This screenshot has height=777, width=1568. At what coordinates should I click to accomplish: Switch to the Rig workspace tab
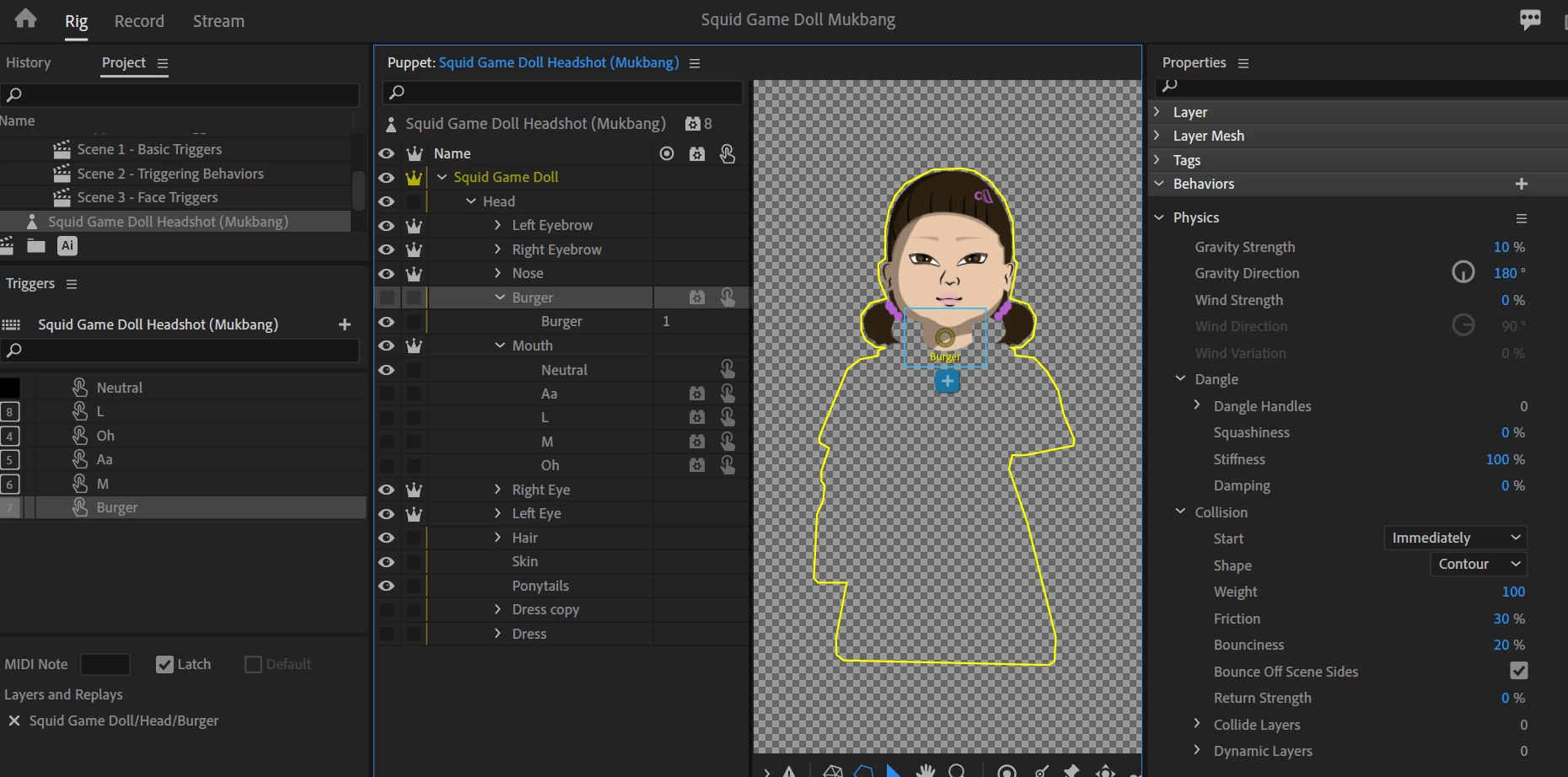pos(77,21)
